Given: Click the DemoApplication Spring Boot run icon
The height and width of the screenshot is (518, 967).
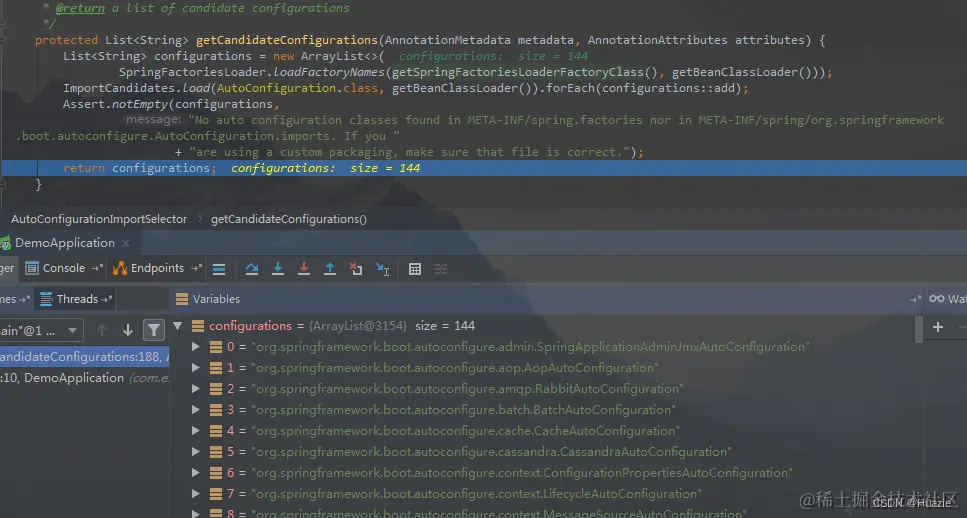Looking at the screenshot, I should coord(6,243).
